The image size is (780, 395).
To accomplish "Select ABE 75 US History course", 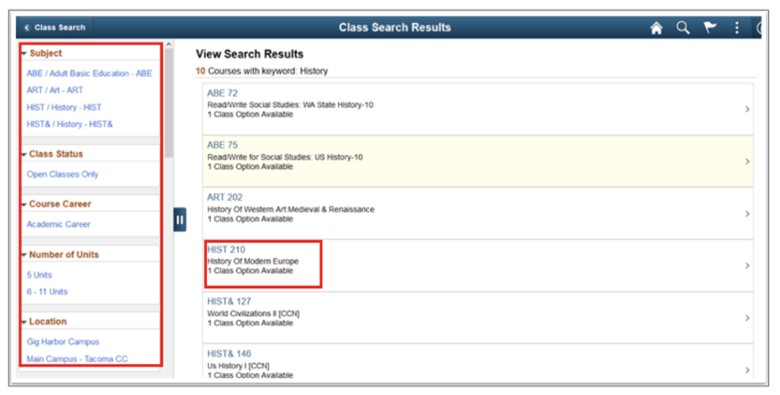I will click(x=478, y=162).
